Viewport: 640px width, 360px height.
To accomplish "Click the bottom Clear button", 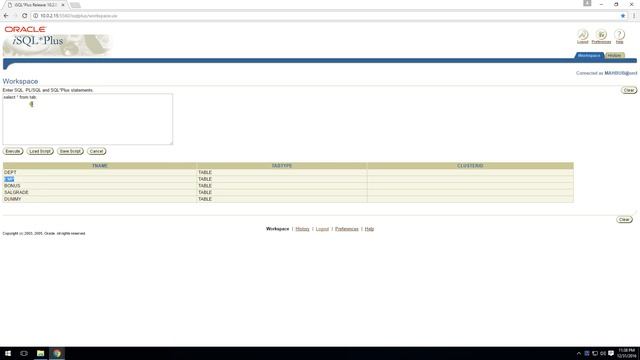I will click(x=624, y=220).
